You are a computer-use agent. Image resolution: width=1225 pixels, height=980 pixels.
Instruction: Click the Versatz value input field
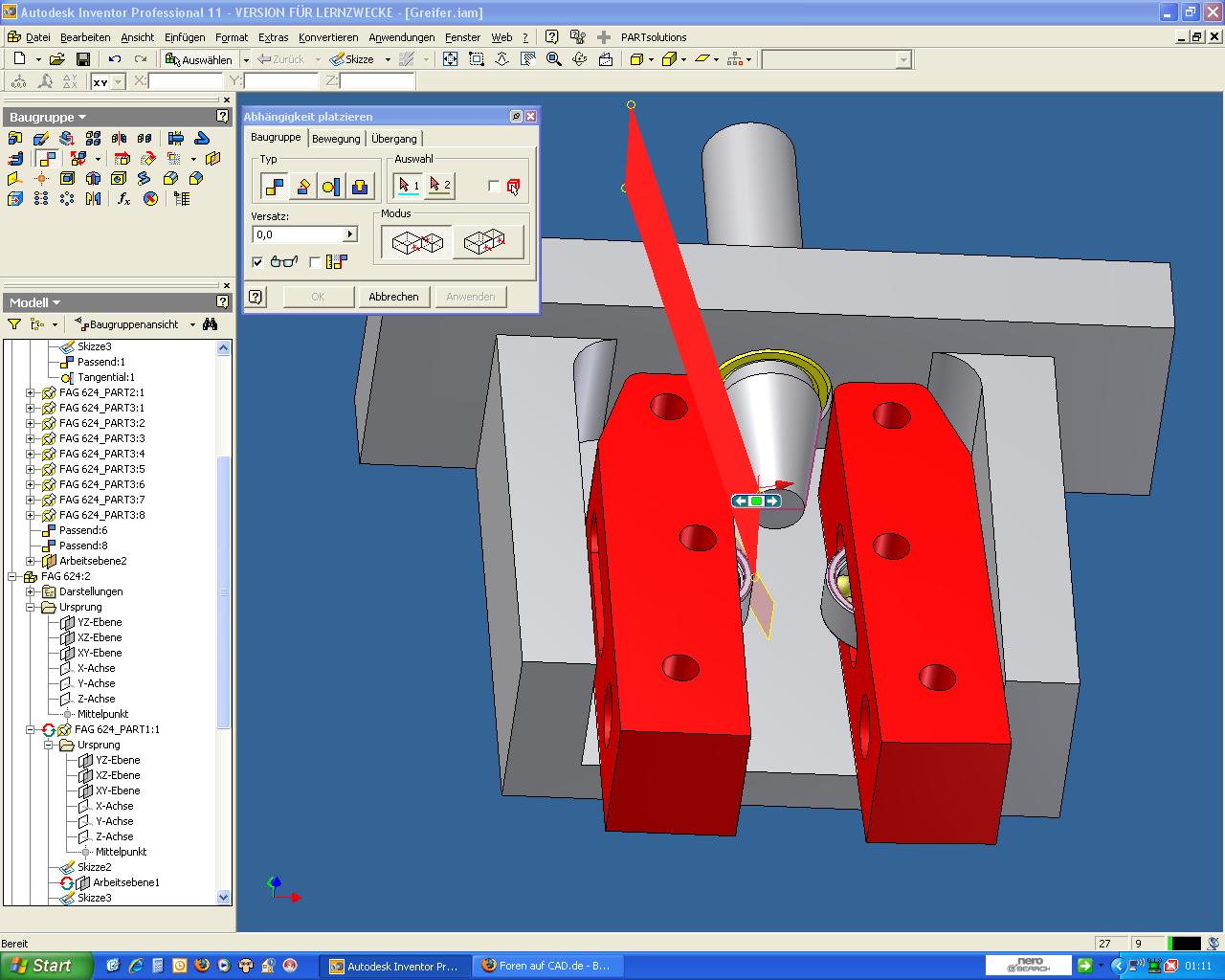(x=298, y=234)
